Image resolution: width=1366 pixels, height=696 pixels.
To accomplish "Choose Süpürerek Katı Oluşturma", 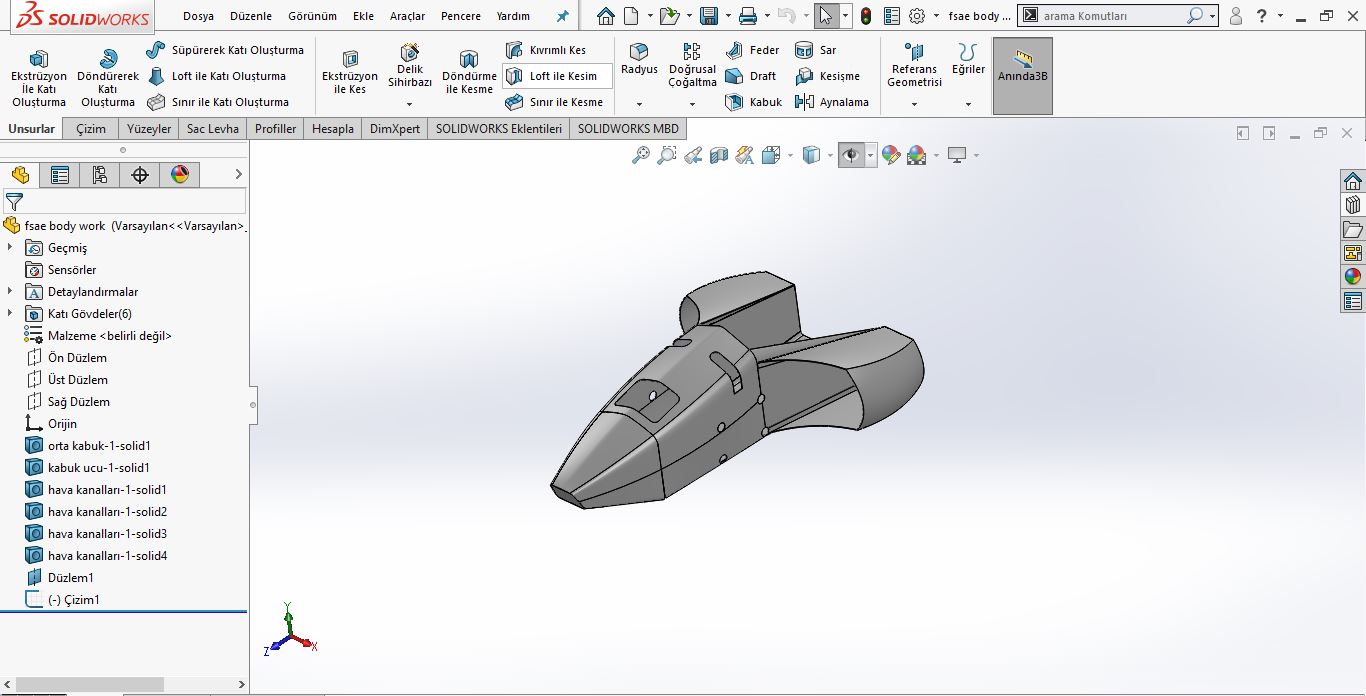I will point(225,50).
